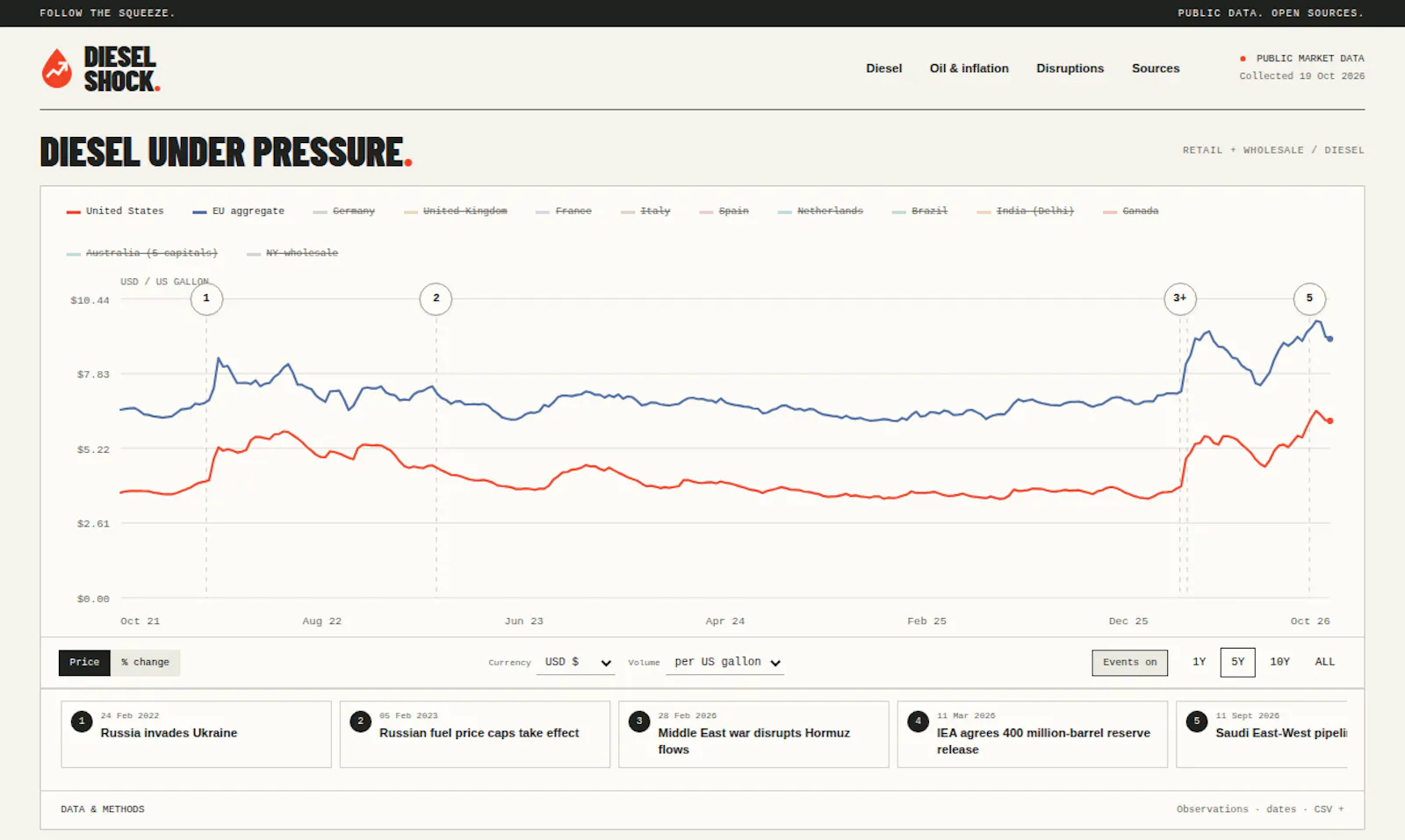
Task: Open the Disruptions nav item
Action: [x=1070, y=68]
